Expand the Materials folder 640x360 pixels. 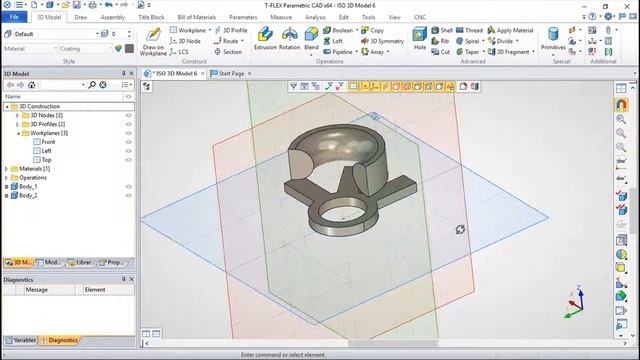tap(6, 169)
